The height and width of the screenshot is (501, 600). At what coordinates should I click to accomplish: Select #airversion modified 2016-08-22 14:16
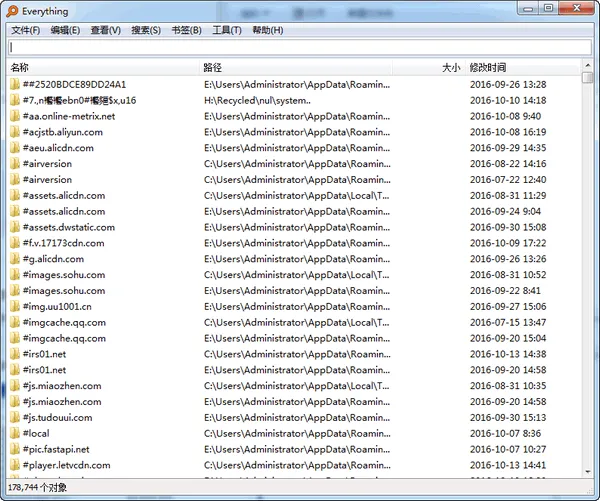coord(47,164)
